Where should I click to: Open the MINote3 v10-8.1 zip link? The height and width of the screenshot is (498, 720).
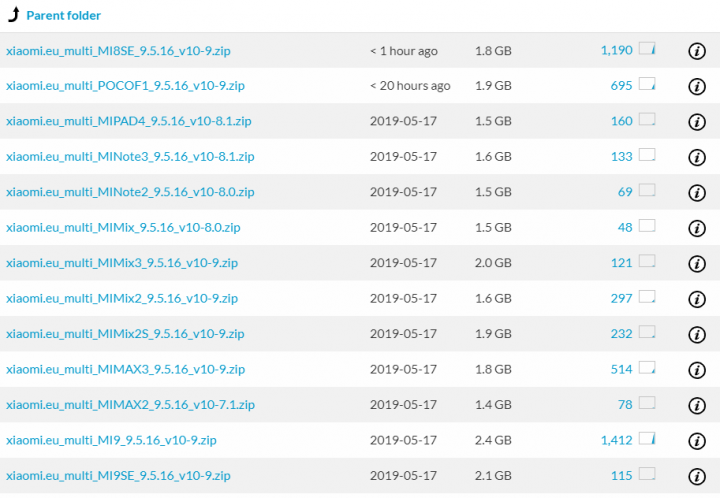pos(130,157)
